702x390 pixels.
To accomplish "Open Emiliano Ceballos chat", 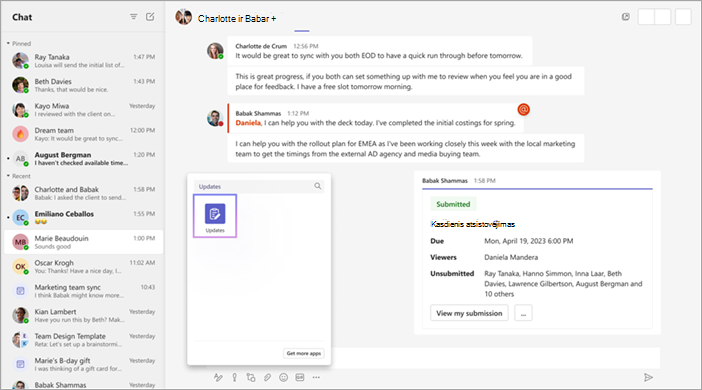I will coord(83,218).
